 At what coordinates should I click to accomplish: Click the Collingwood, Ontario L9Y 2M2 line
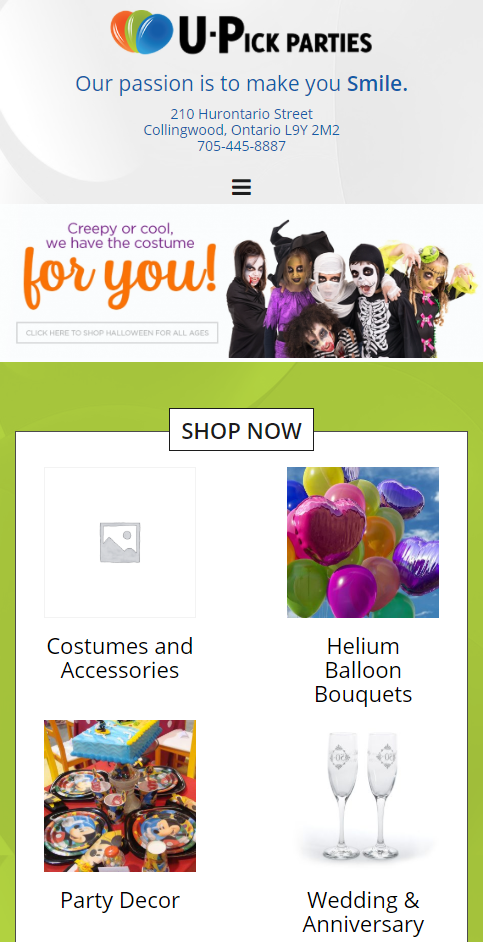(242, 130)
